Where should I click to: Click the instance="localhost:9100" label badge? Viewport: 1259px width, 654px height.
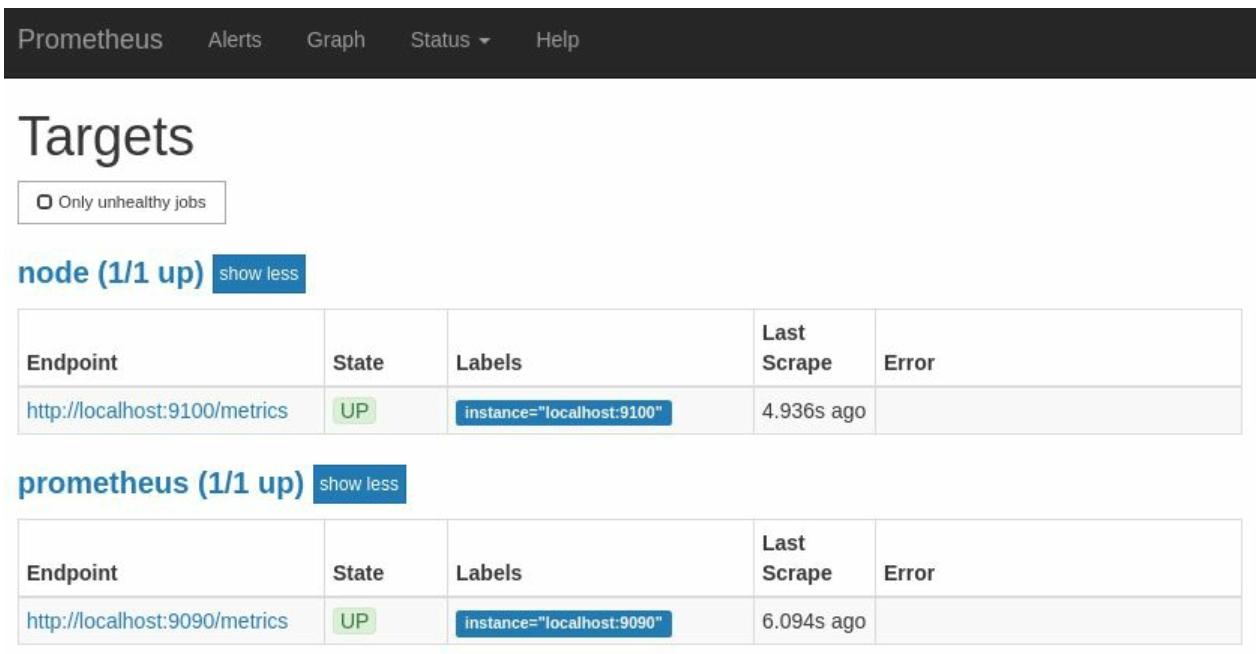pos(564,413)
